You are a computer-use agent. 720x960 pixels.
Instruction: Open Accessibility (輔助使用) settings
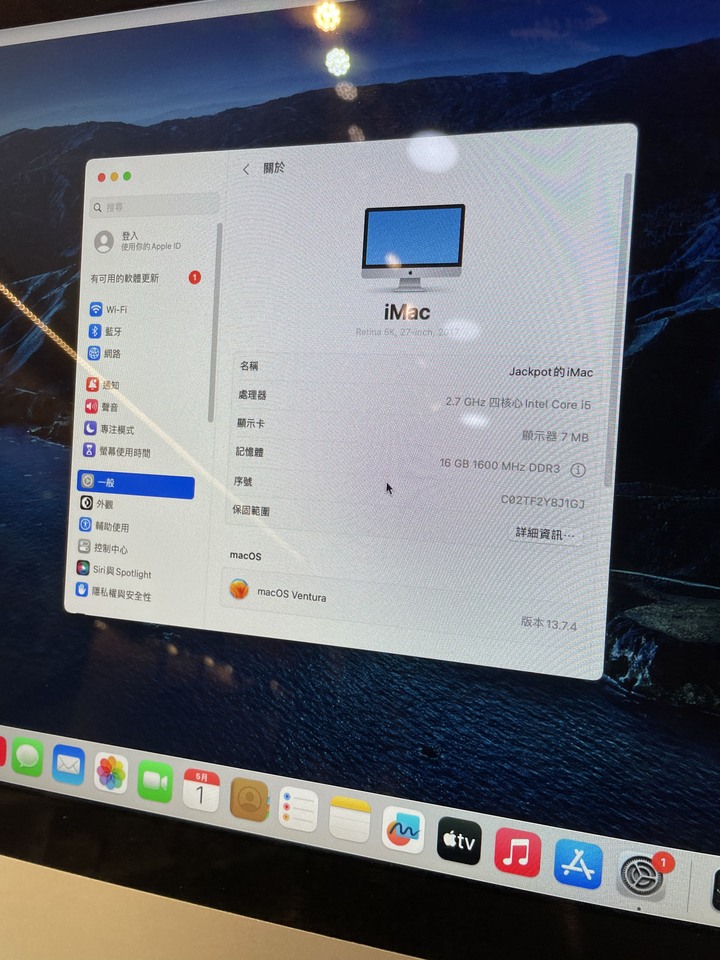104,526
